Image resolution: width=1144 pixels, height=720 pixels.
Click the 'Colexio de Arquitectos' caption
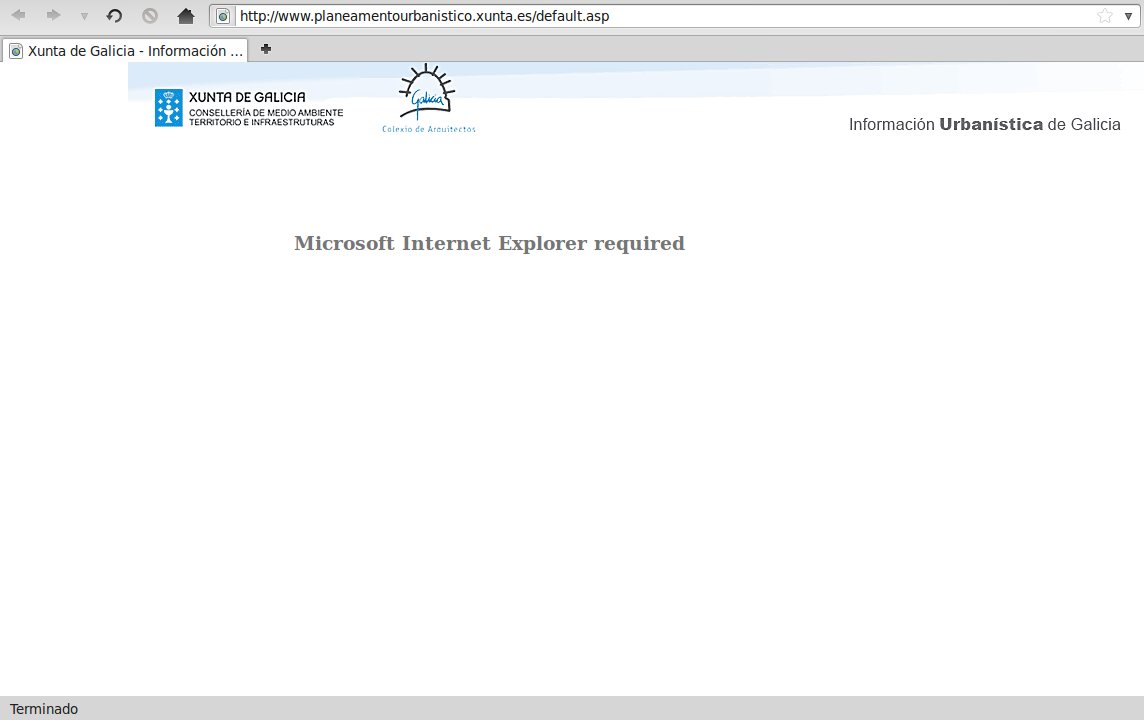coord(429,129)
